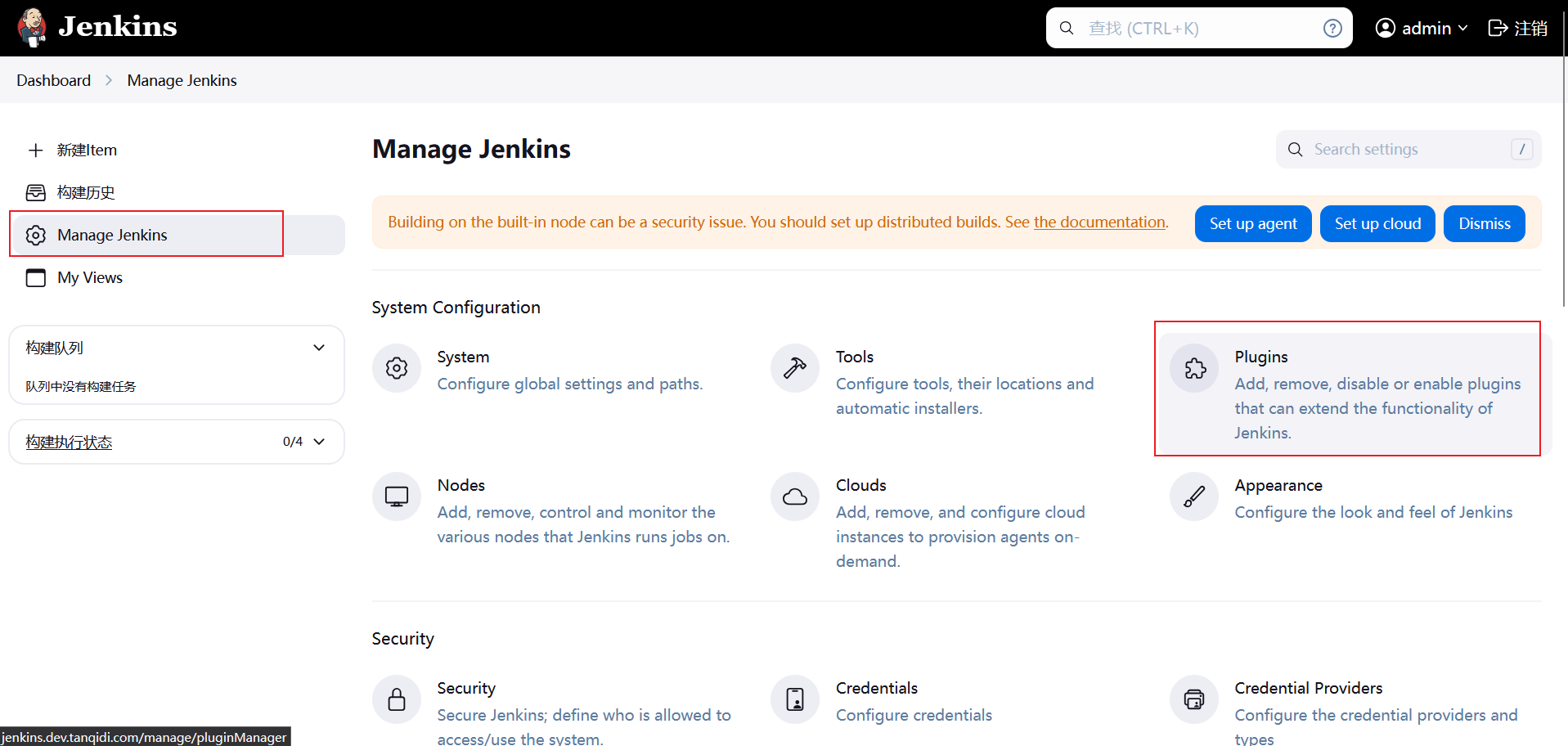The height and width of the screenshot is (746, 1568).
Task: Click the Credential Providers icon
Action: (1194, 699)
